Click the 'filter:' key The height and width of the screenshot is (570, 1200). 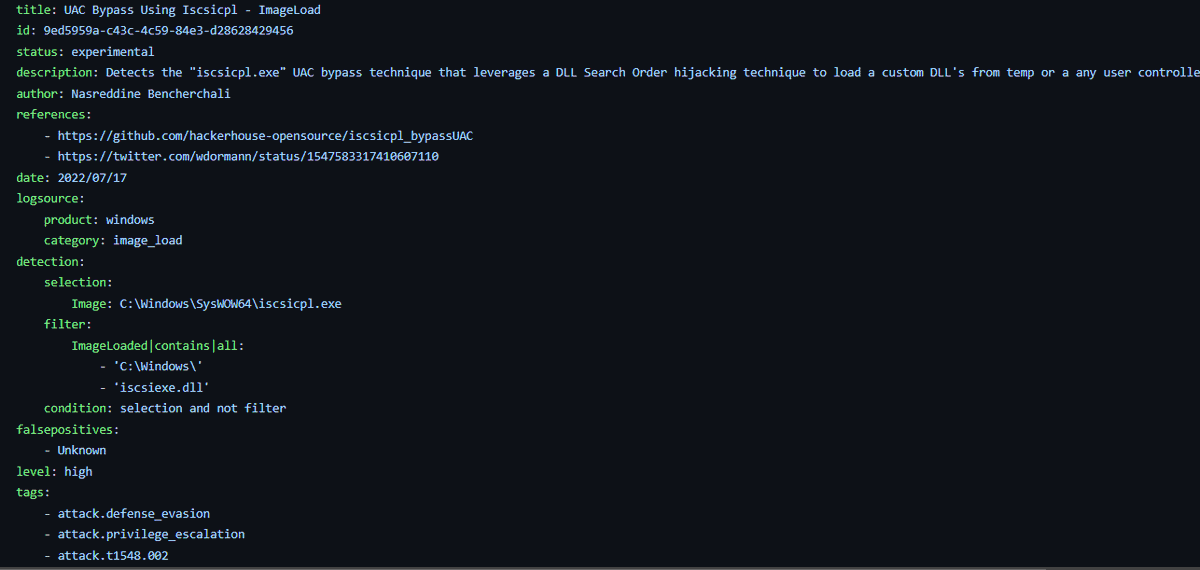coord(68,324)
